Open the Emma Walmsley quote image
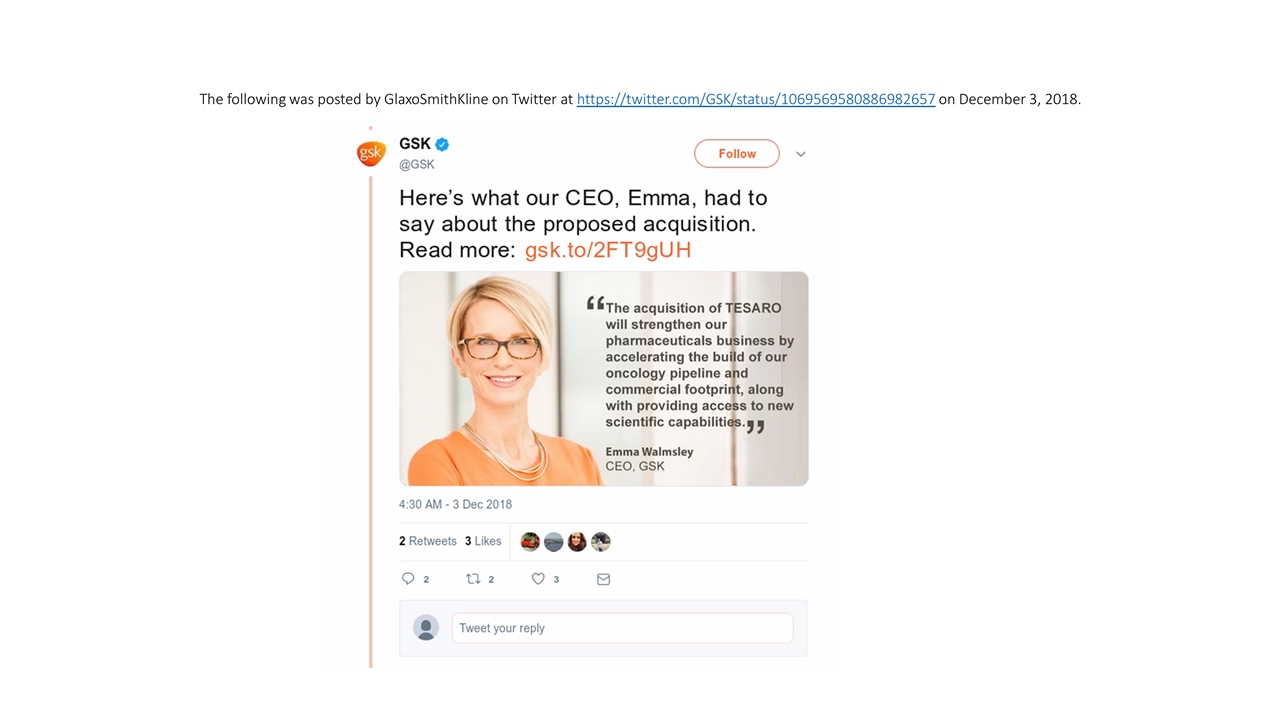The width and height of the screenshot is (1280, 720). [x=603, y=378]
